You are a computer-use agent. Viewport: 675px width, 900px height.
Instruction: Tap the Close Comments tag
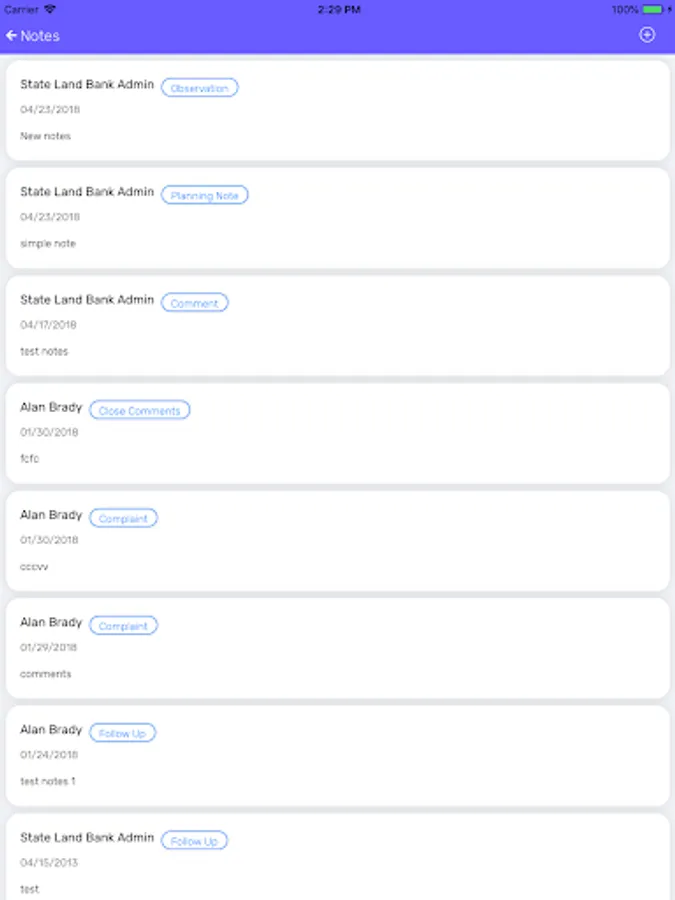point(140,411)
